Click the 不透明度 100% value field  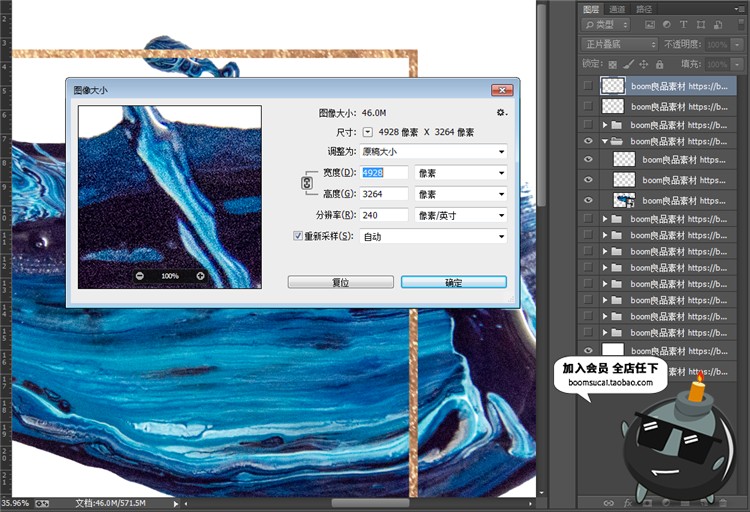pyautogui.click(x=717, y=45)
